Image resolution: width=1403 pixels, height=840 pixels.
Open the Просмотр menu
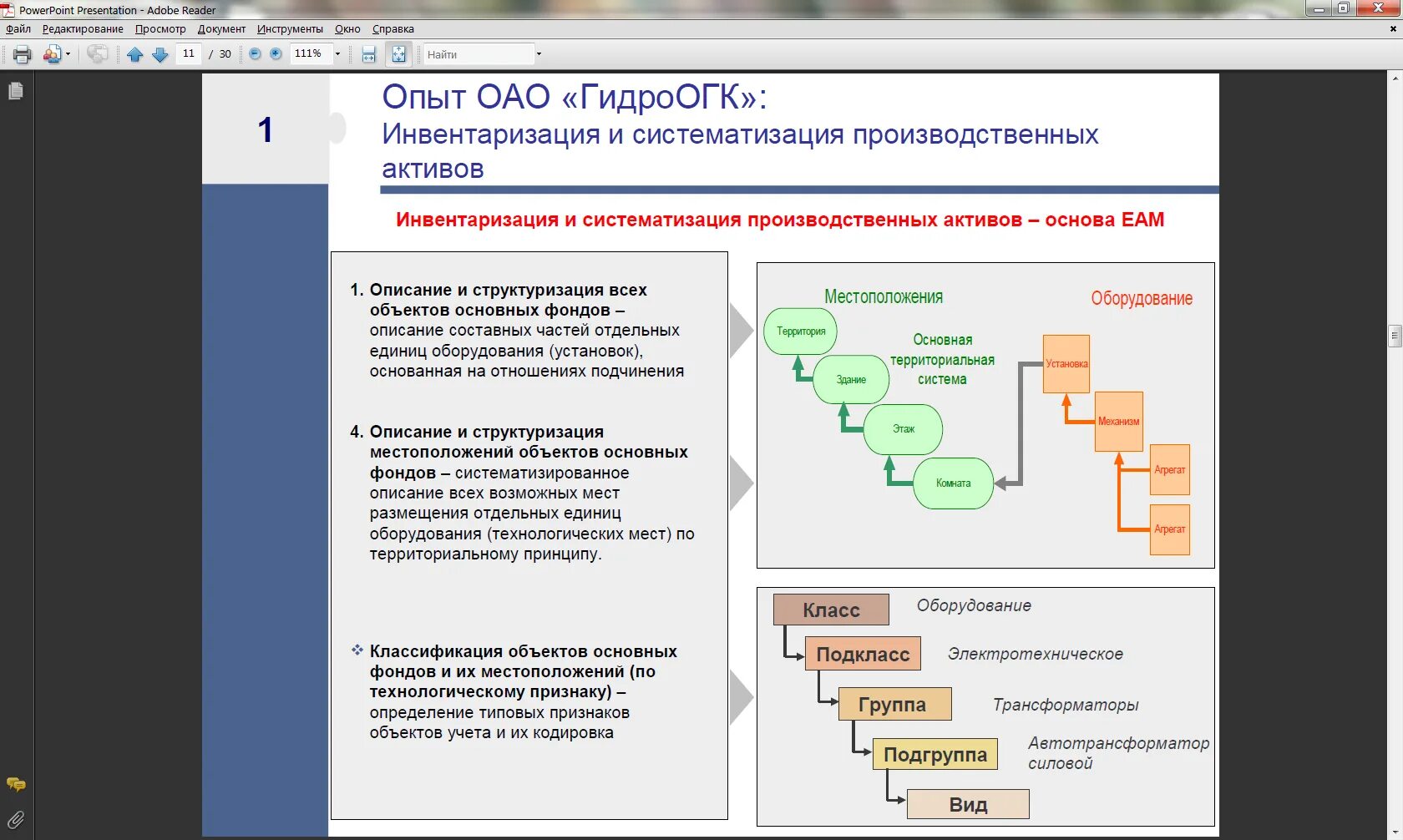click(x=160, y=29)
